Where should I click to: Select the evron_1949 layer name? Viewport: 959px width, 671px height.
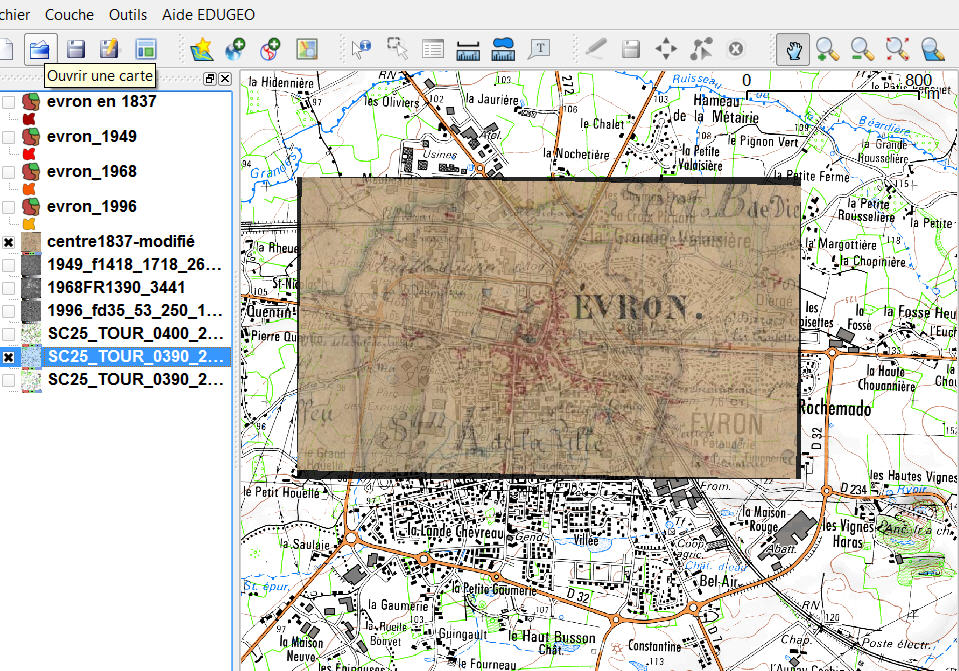[92, 137]
